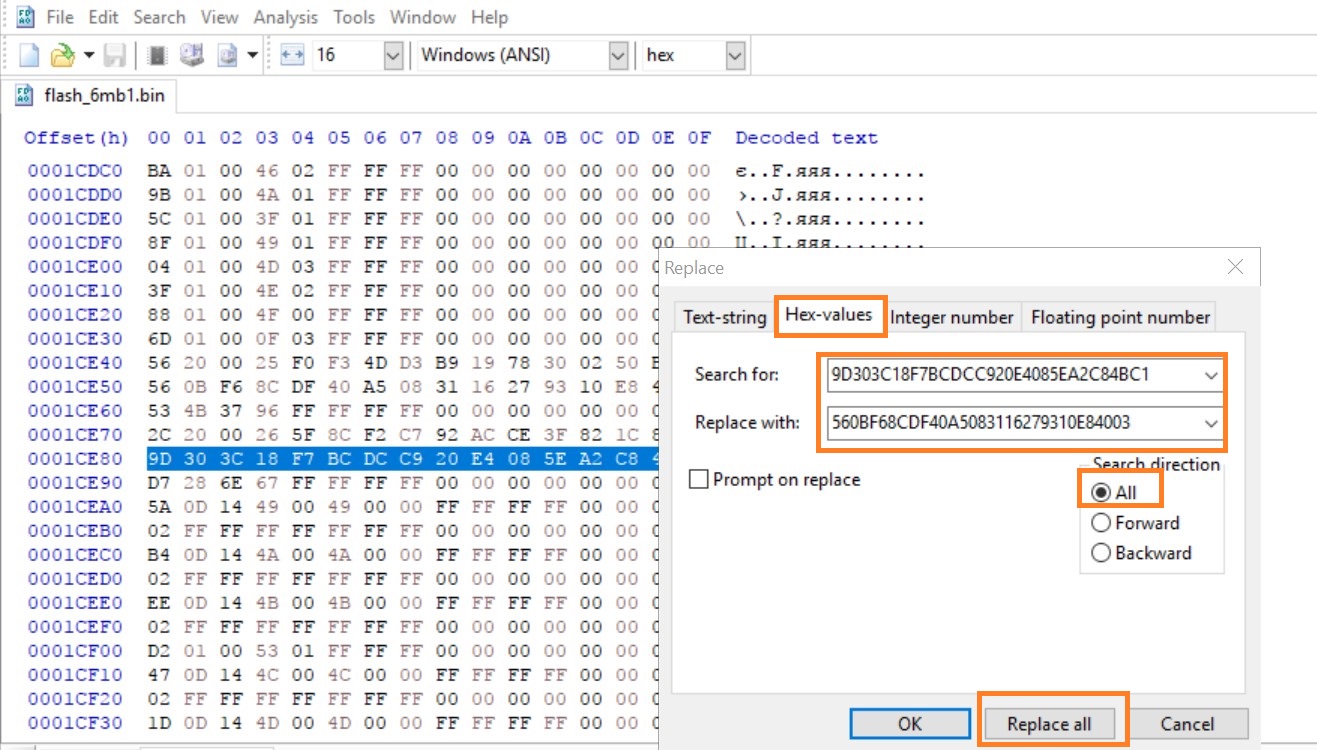This screenshot has height=750, width=1317.
Task: Select the Forward search direction
Action: point(1101,523)
